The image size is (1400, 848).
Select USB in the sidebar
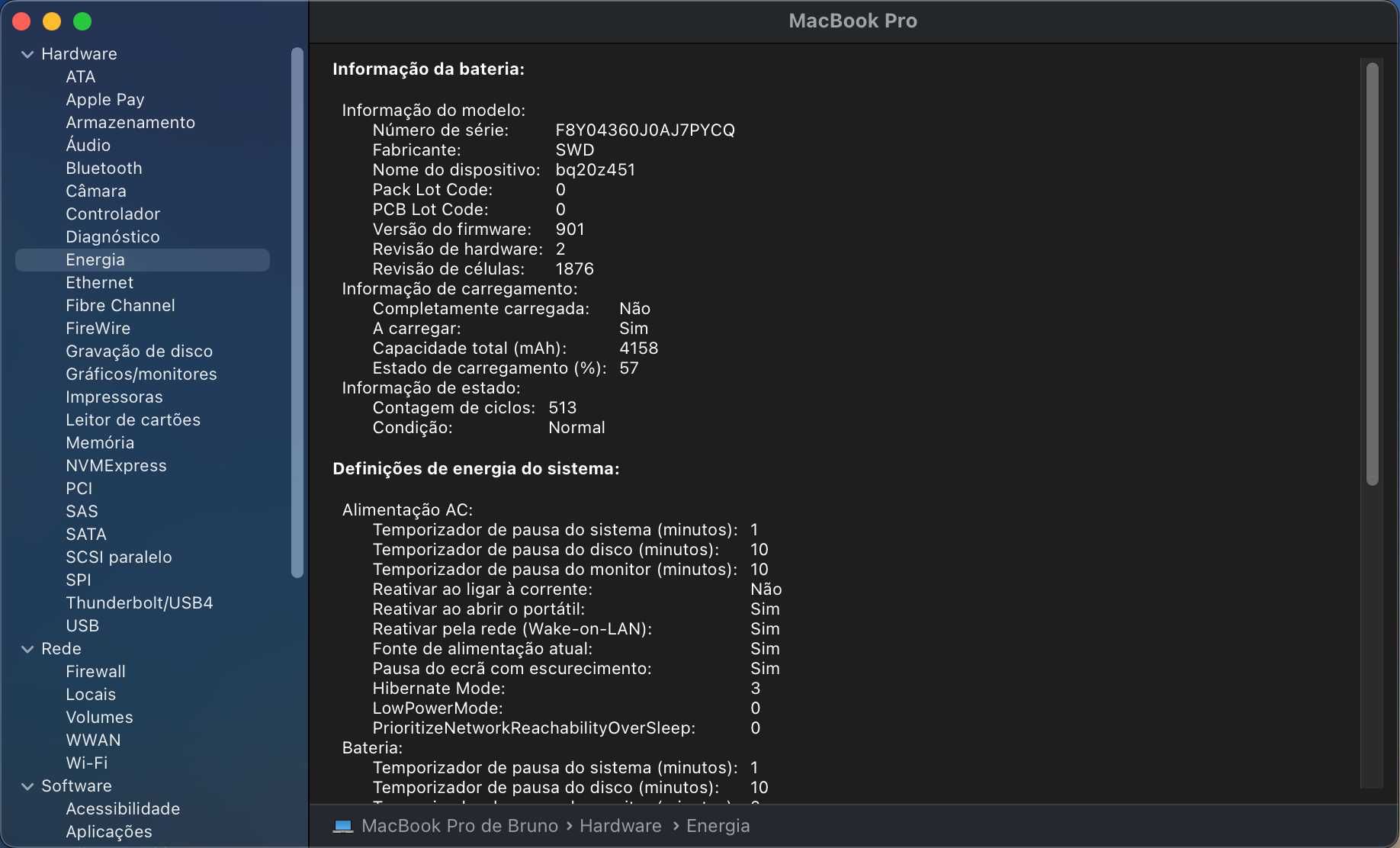click(82, 626)
